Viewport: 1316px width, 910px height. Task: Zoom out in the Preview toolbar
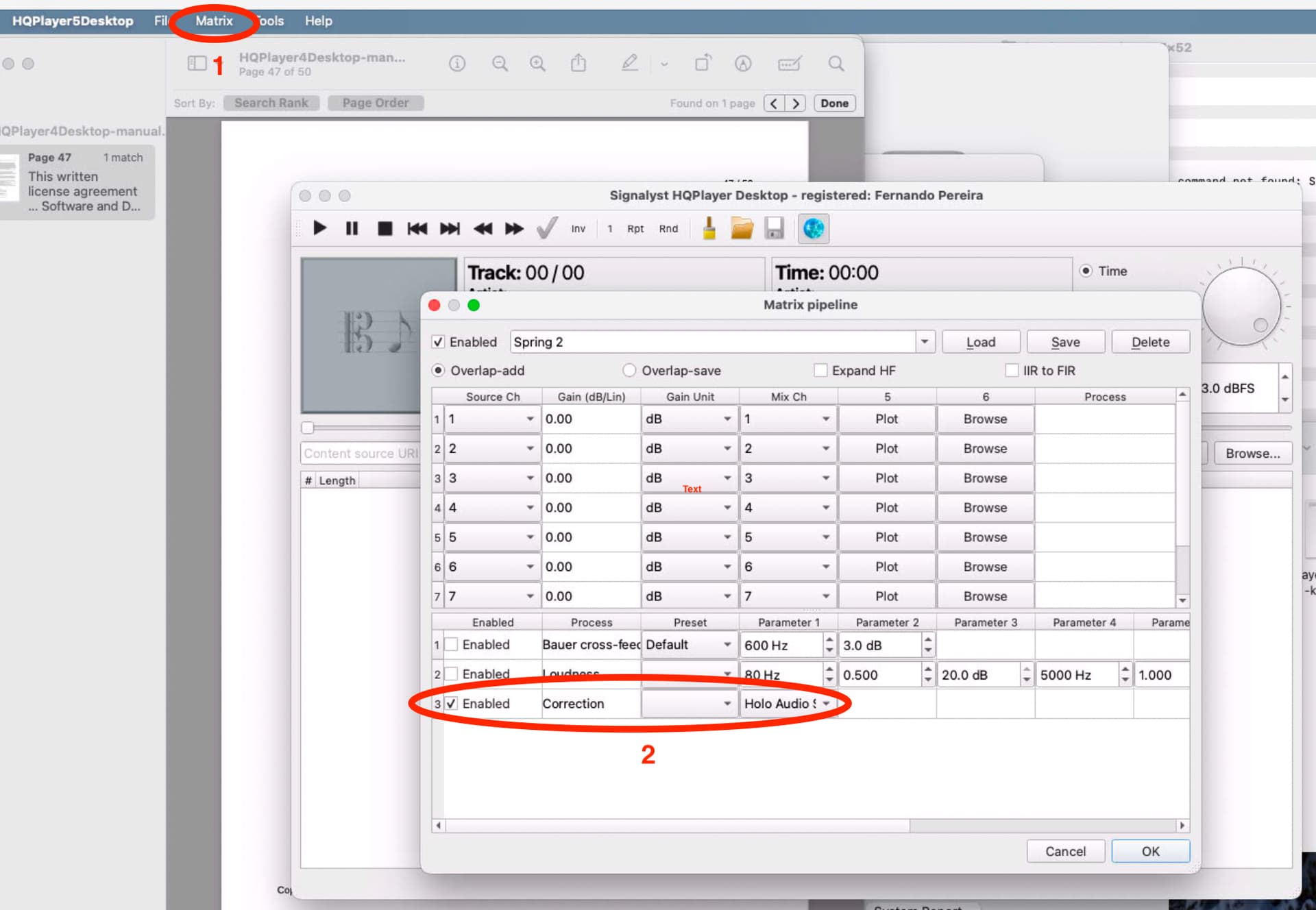500,64
